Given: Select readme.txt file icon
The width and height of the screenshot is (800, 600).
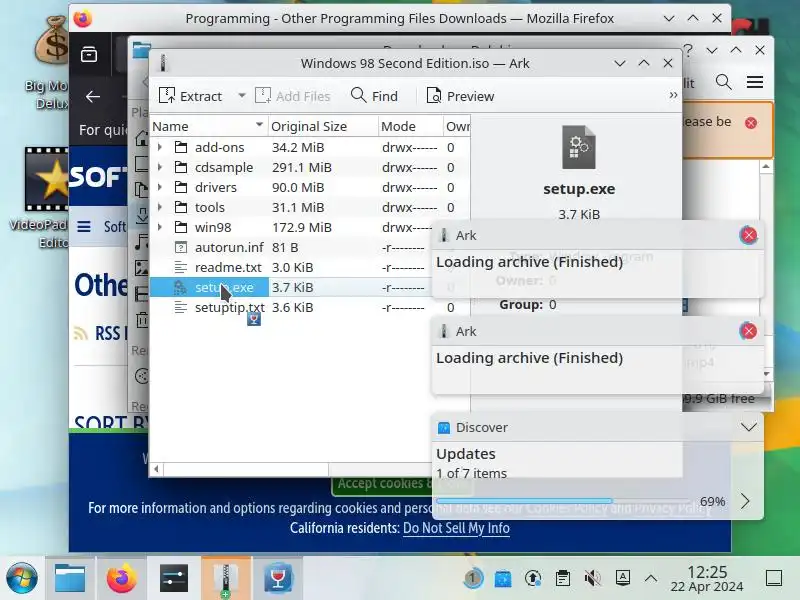Looking at the screenshot, I should click(x=181, y=267).
